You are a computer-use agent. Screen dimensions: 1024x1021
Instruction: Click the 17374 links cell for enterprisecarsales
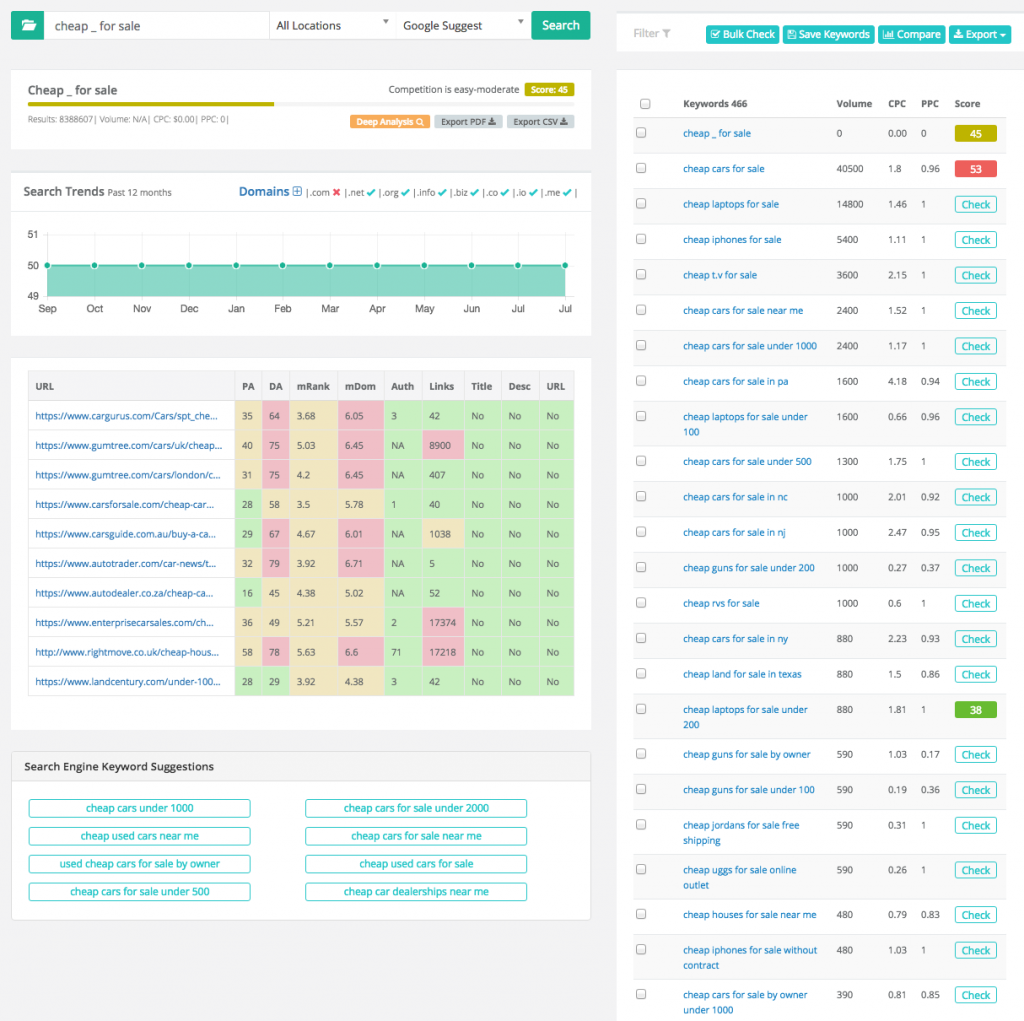click(443, 623)
